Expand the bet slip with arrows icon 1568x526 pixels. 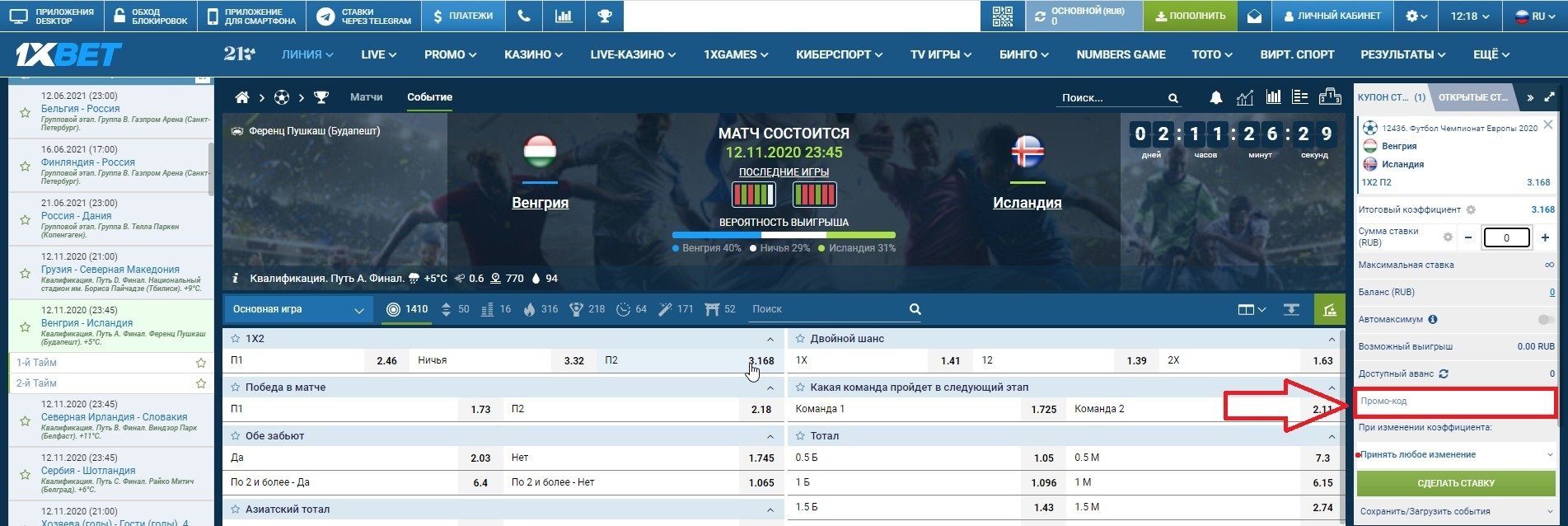(x=1549, y=97)
